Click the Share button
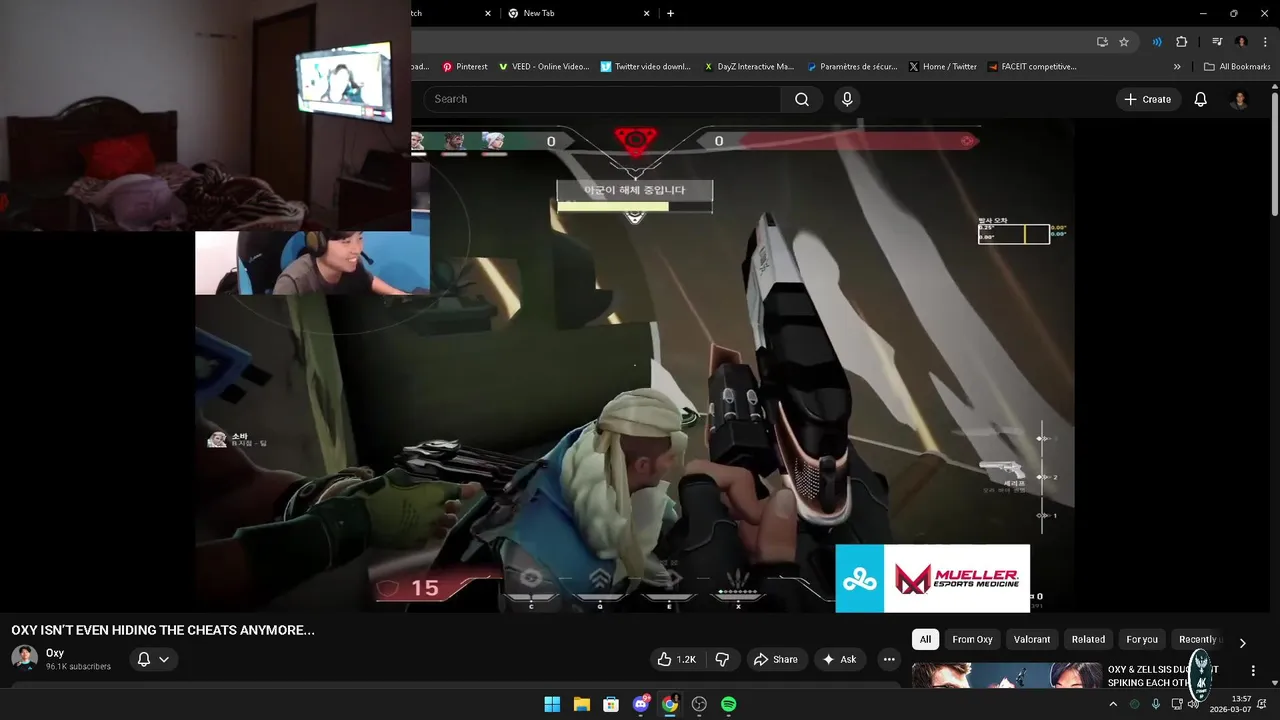Screen dimensions: 1280x720 pos(775,659)
